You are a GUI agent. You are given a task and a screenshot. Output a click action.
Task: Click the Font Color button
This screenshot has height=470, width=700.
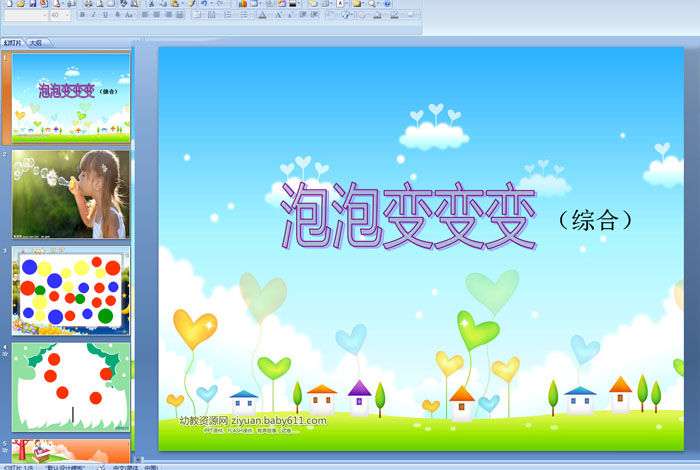click(262, 15)
